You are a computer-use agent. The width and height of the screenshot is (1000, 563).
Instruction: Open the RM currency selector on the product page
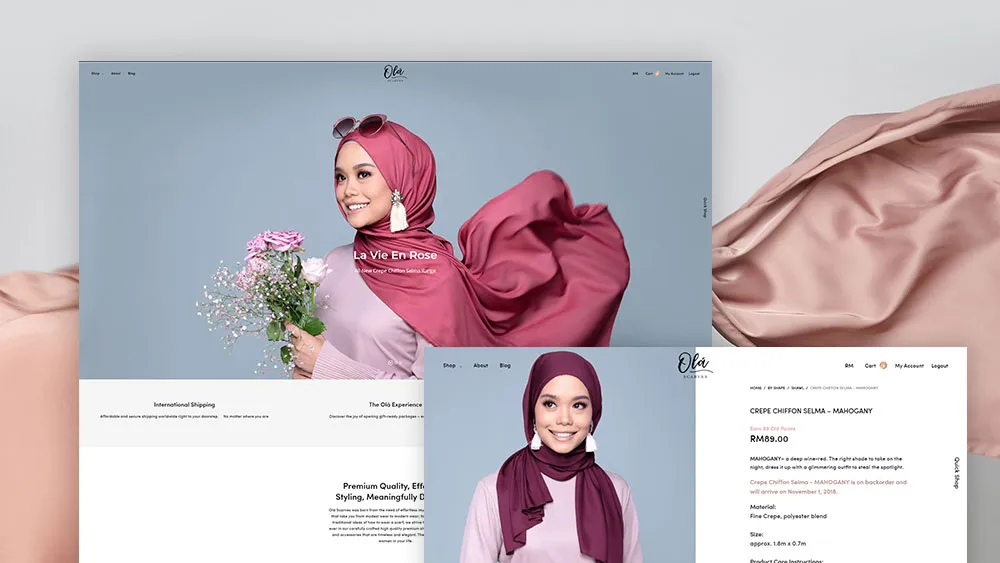849,366
